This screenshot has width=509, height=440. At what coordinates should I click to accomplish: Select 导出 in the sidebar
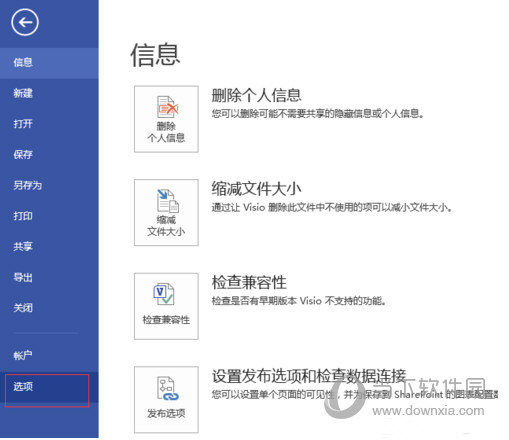pyautogui.click(x=49, y=277)
